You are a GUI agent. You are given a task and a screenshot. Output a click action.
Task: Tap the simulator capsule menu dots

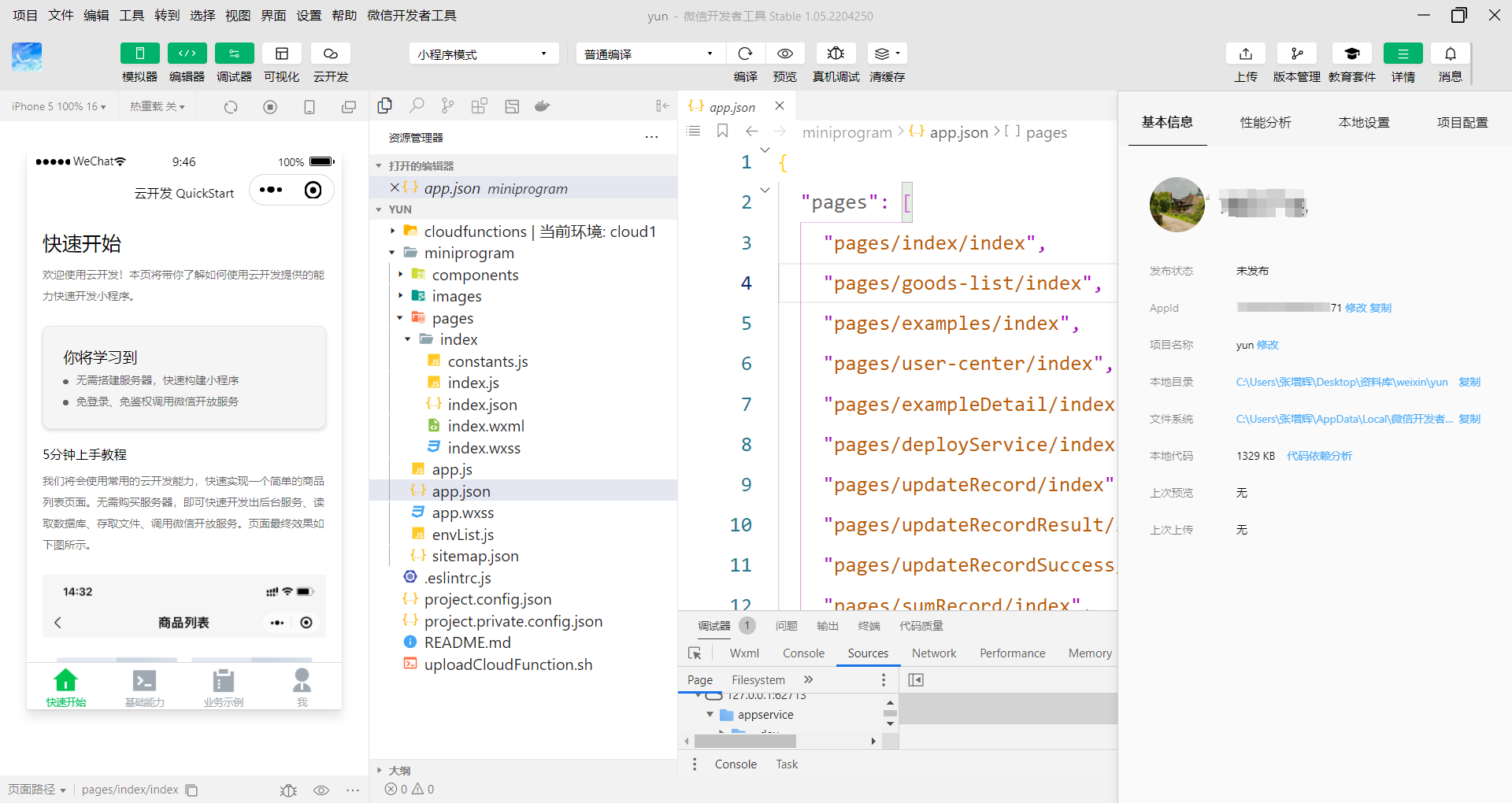point(271,190)
